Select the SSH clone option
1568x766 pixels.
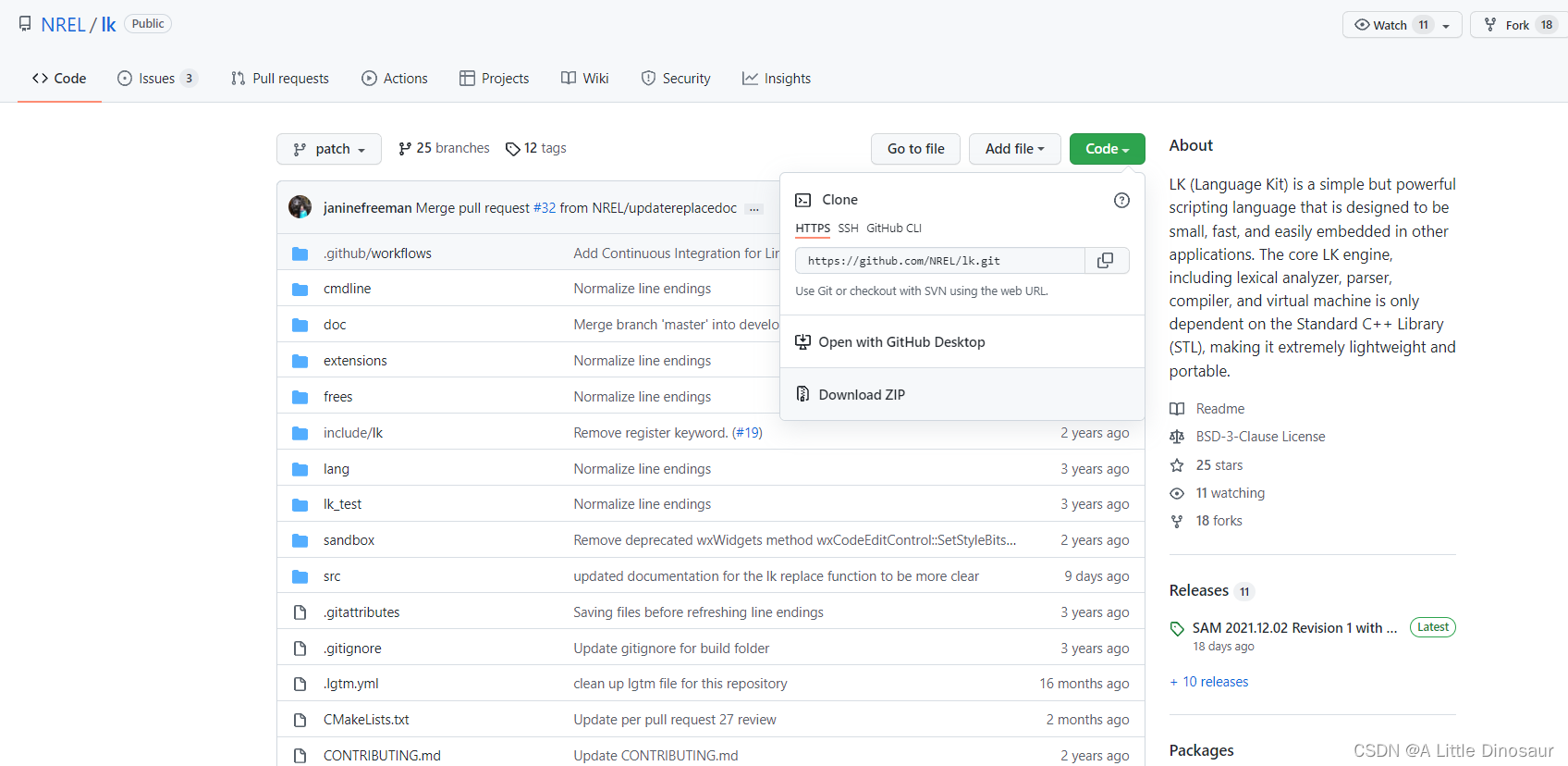(848, 229)
